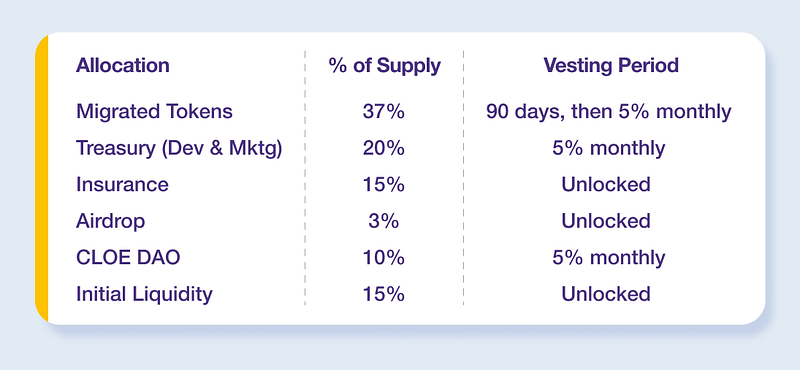This screenshot has width=800, height=370.
Task: Select the Airdrop row label
Action: point(110,221)
